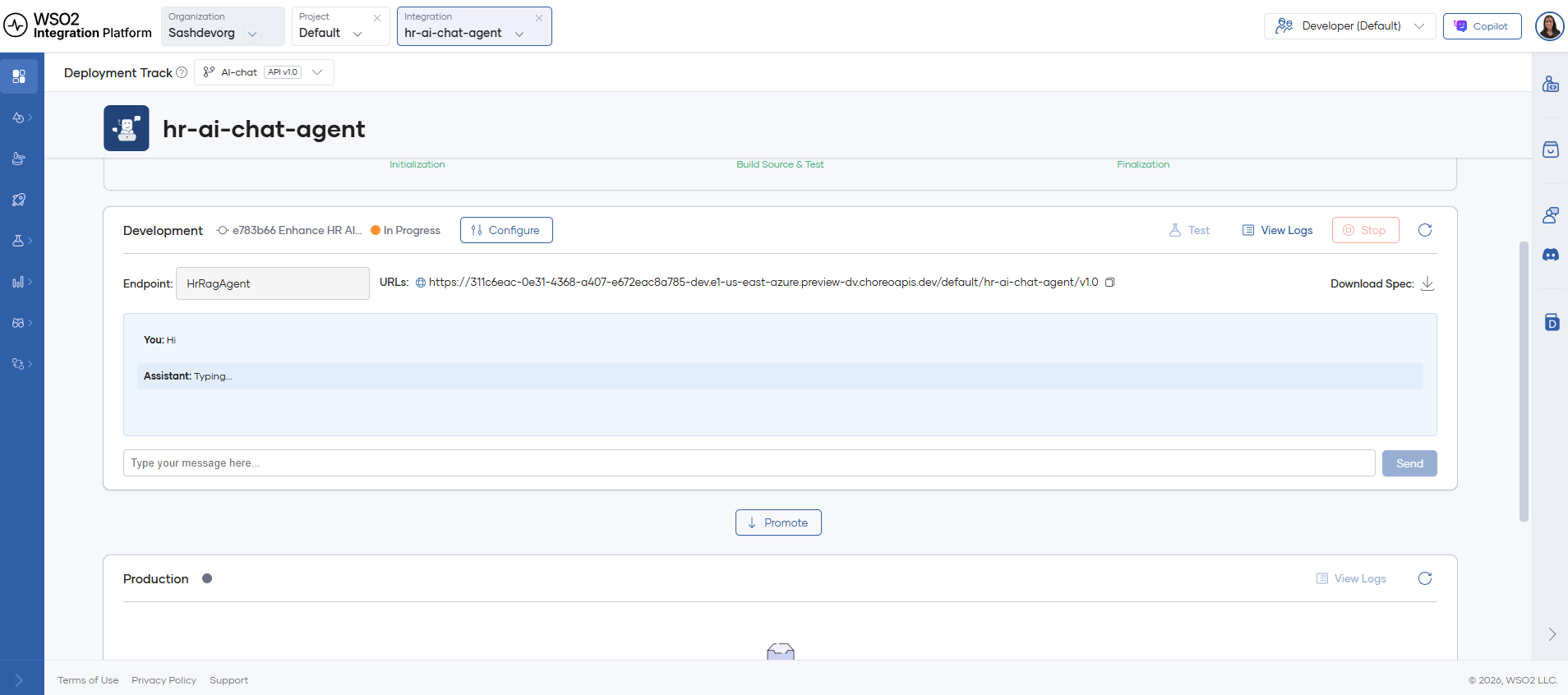Click the Deployment Track help icon
The image size is (1568, 695).
click(x=182, y=72)
